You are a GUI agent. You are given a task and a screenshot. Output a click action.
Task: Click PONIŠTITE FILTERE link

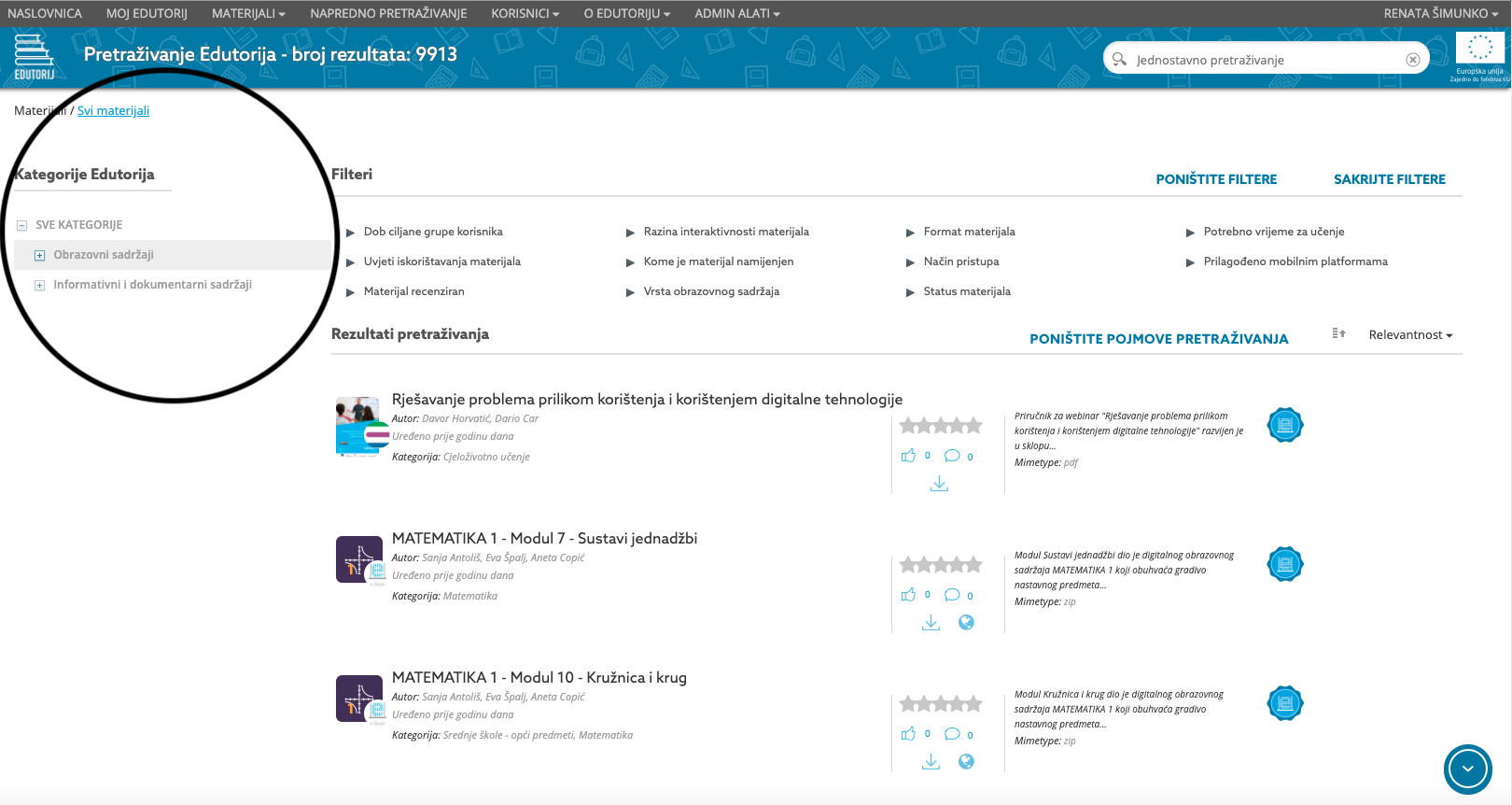click(x=1216, y=179)
